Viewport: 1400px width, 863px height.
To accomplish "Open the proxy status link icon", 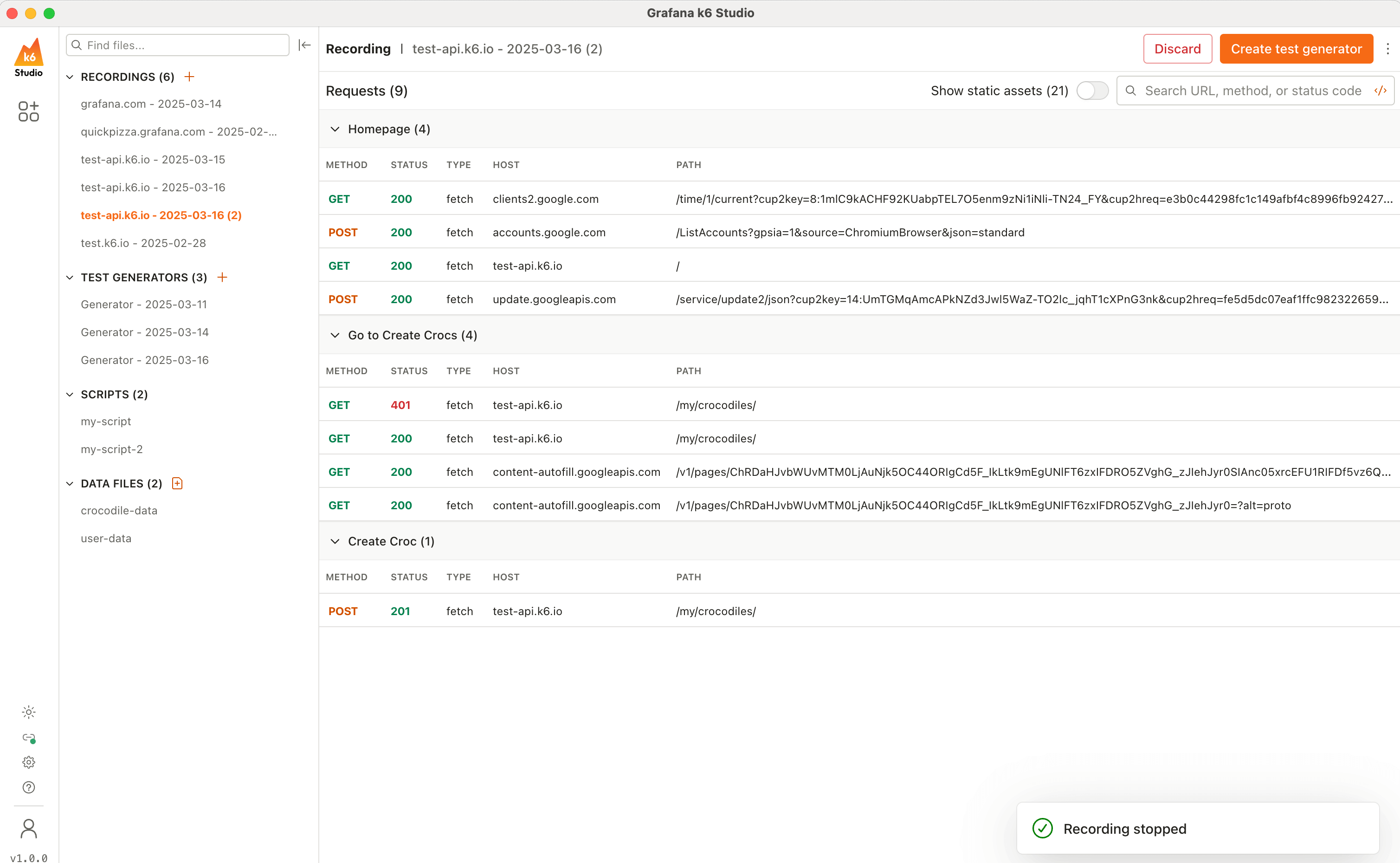I will coord(28,738).
